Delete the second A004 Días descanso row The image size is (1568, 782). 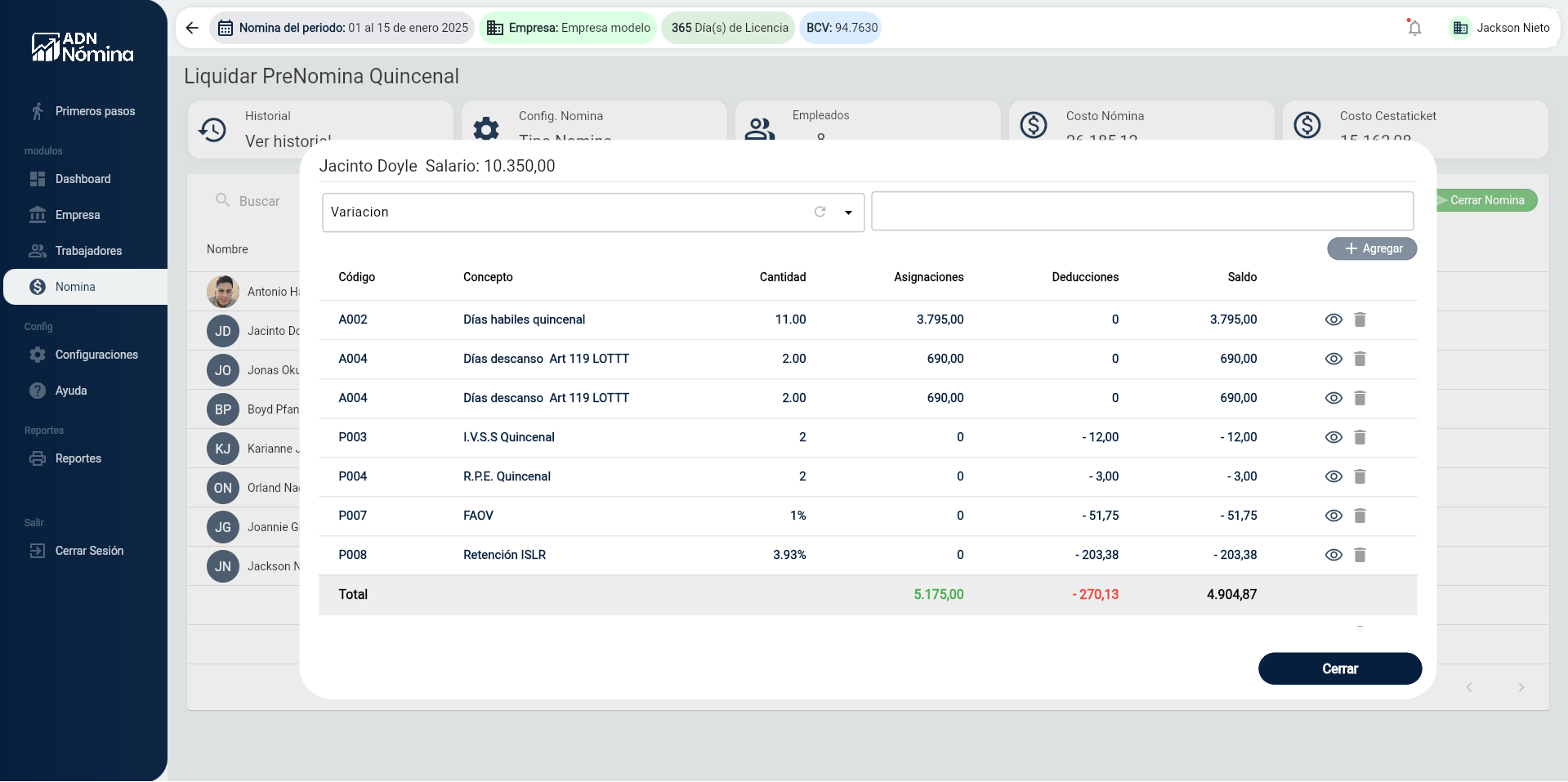tap(1360, 398)
